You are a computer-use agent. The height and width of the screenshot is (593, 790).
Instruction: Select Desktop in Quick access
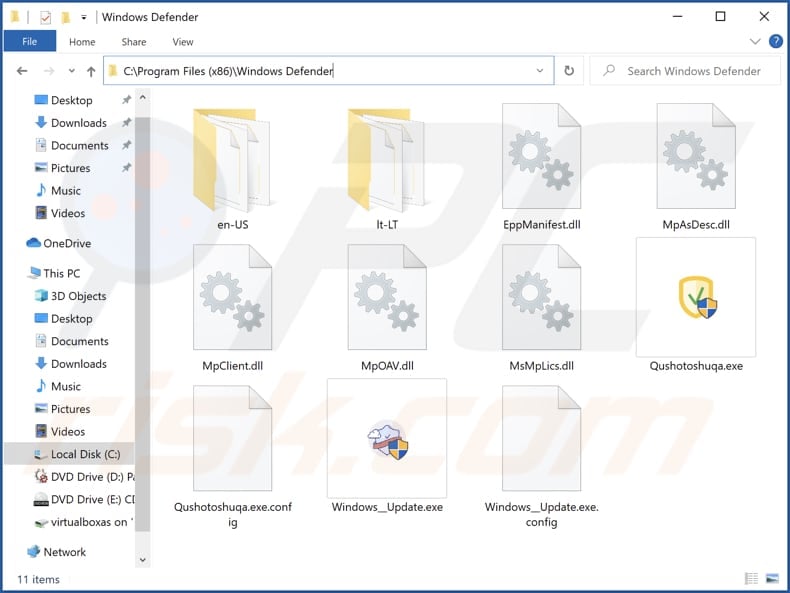point(71,100)
